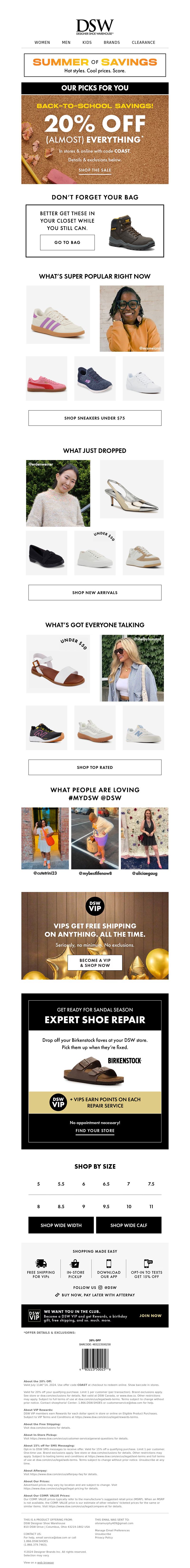
Task: Go to the Brands menu item
Action: (x=112, y=43)
